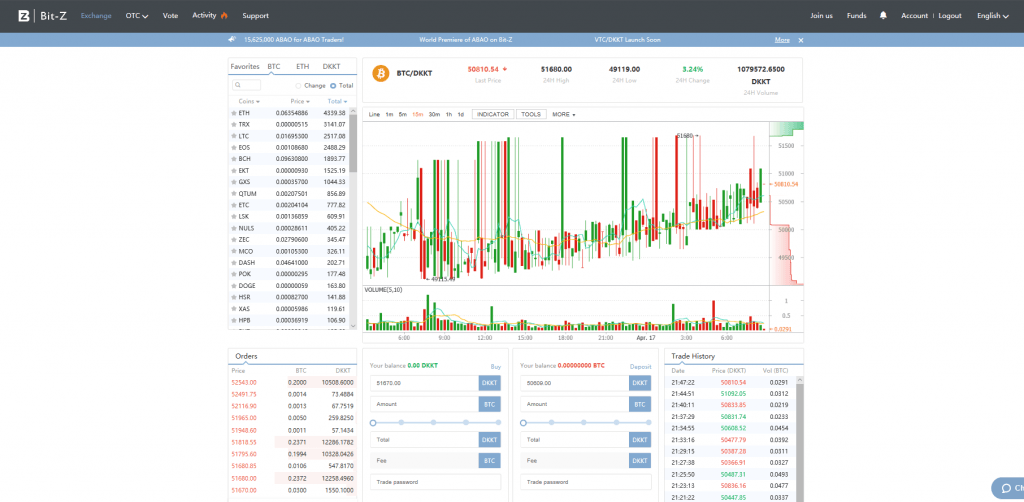This screenshot has width=1024, height=502.
Task: Set chart interval to 30m
Action: (434, 114)
